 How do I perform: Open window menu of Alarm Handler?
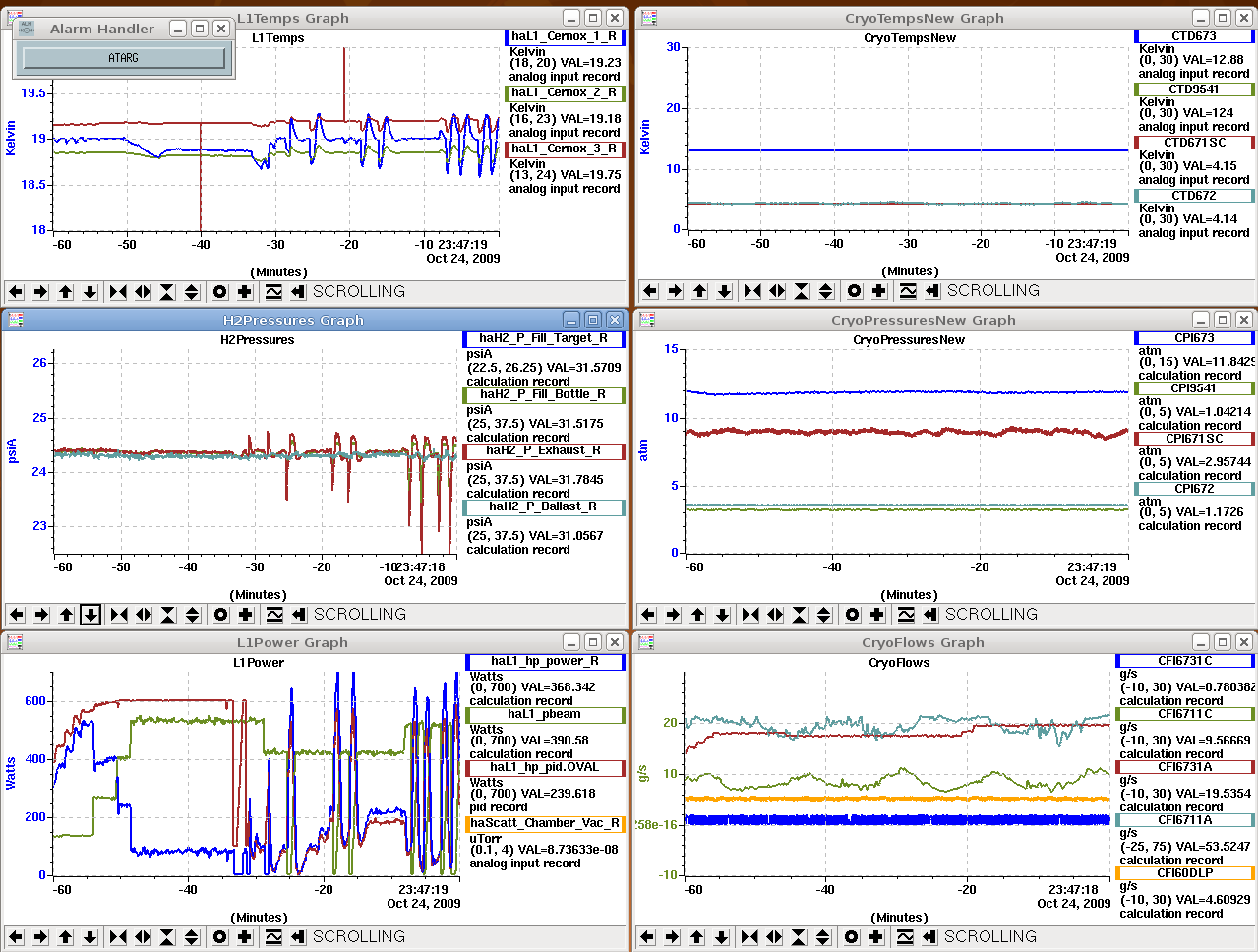(28, 29)
